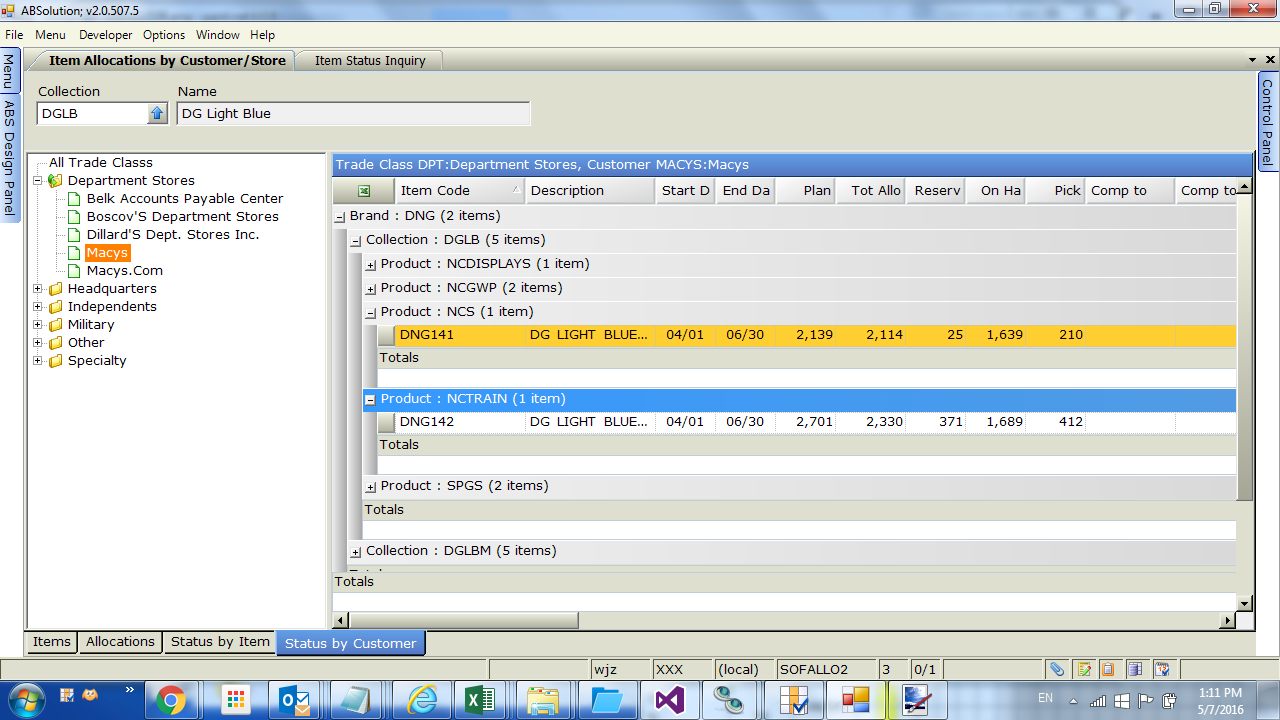This screenshot has height=720, width=1280.
Task: Click the Independents folder icon
Action: click(55, 307)
